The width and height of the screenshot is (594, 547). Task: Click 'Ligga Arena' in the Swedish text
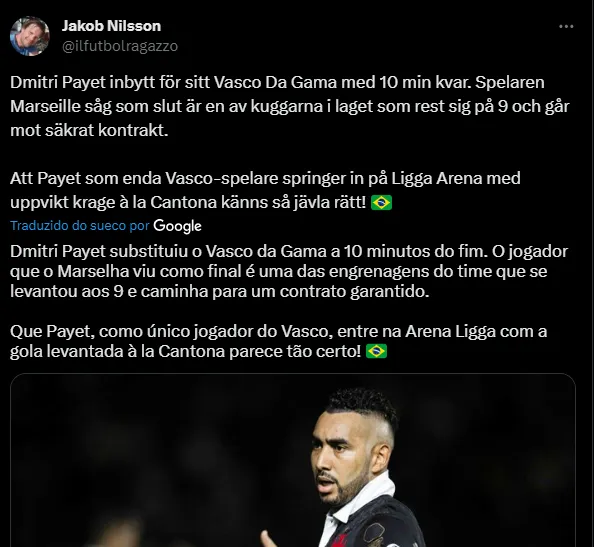(437, 178)
